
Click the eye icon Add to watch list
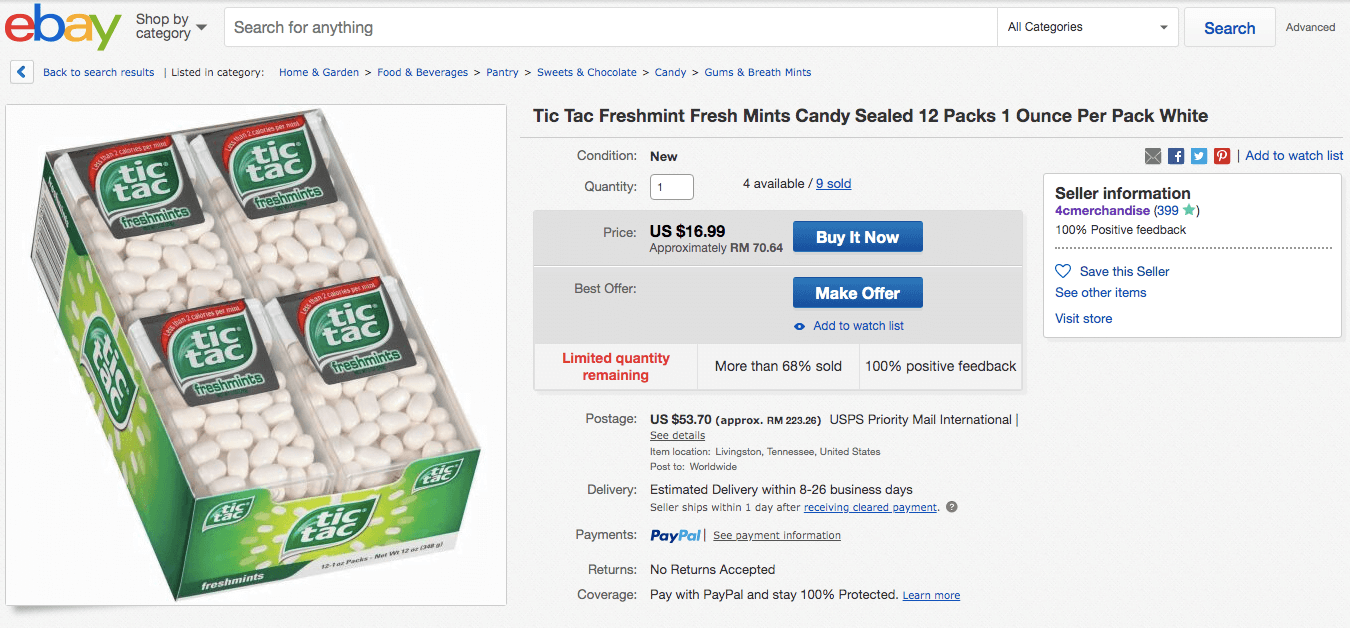coord(799,326)
